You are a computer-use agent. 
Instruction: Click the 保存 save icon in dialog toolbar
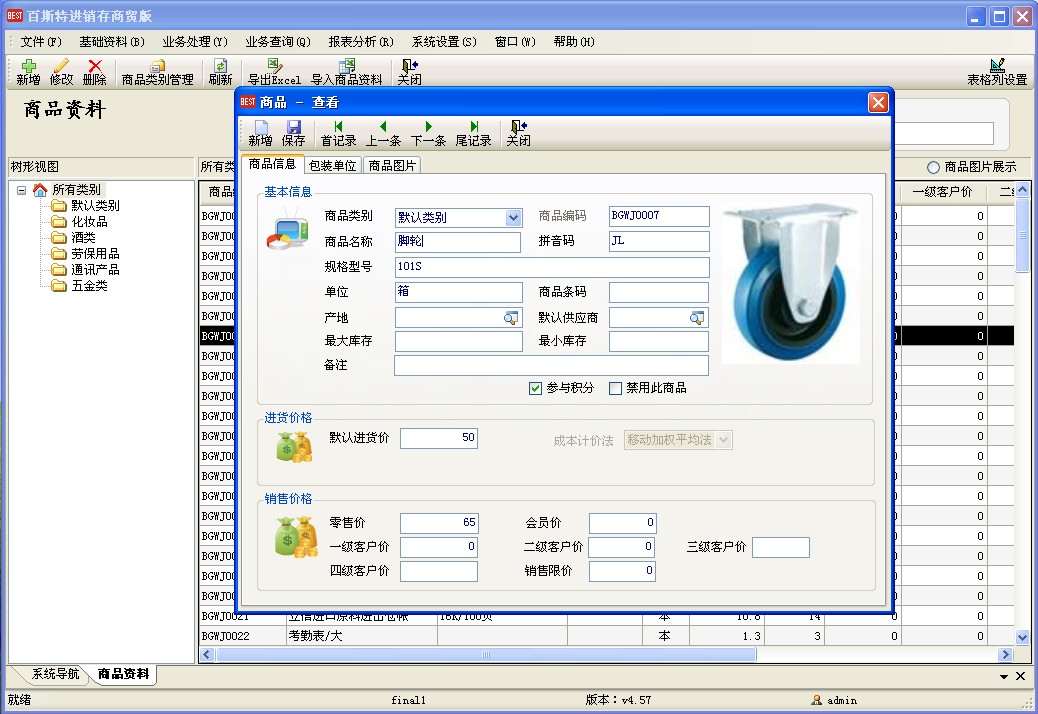(293, 133)
